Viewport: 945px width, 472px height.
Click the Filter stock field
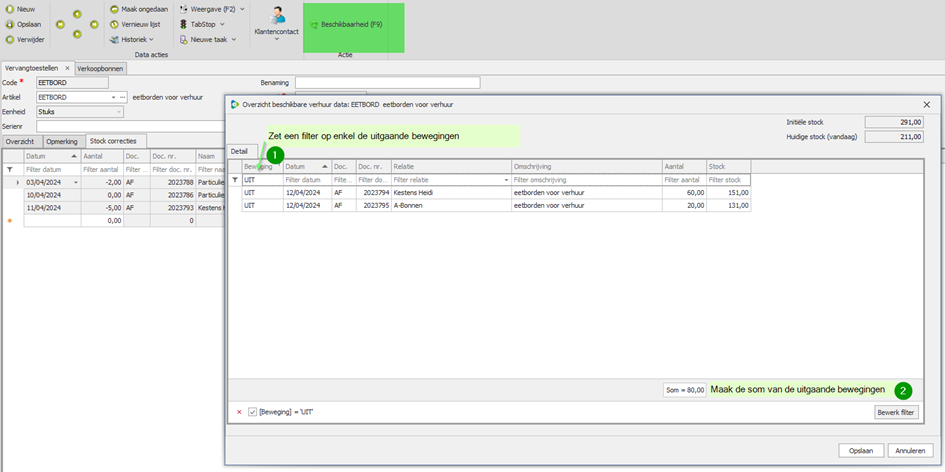(x=729, y=180)
